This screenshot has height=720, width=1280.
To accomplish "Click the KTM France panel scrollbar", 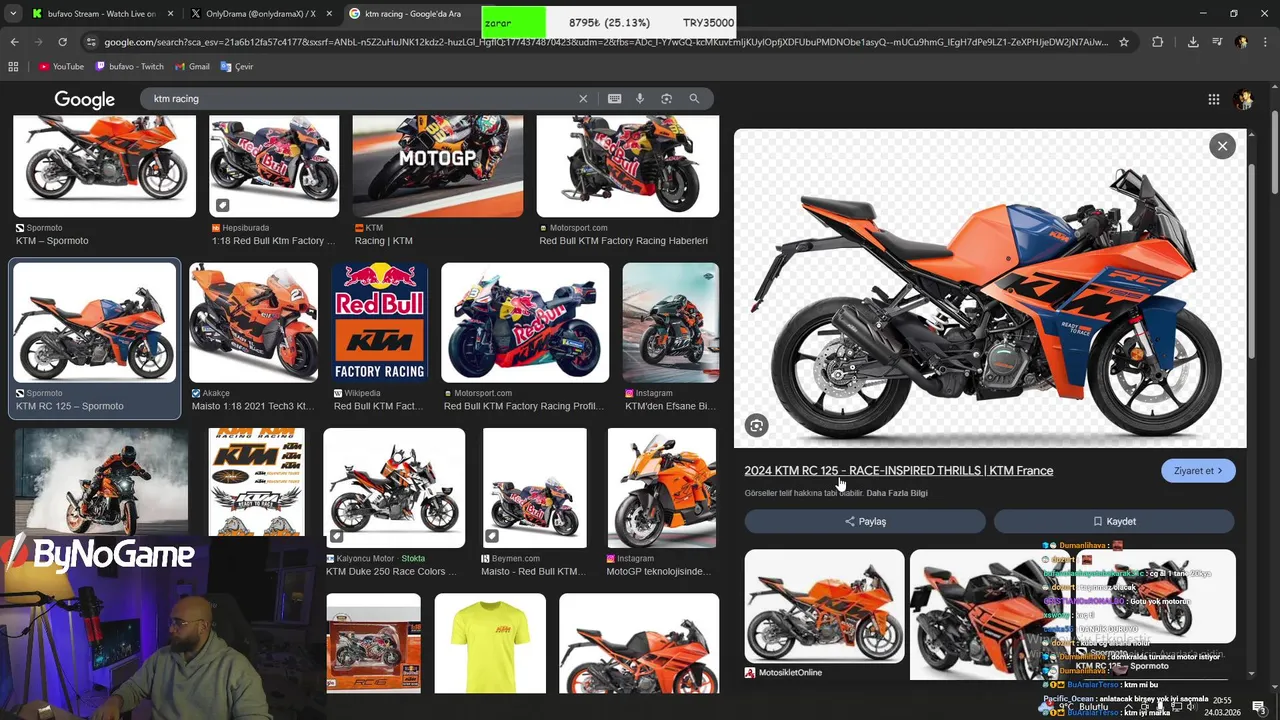I will [x=1252, y=260].
